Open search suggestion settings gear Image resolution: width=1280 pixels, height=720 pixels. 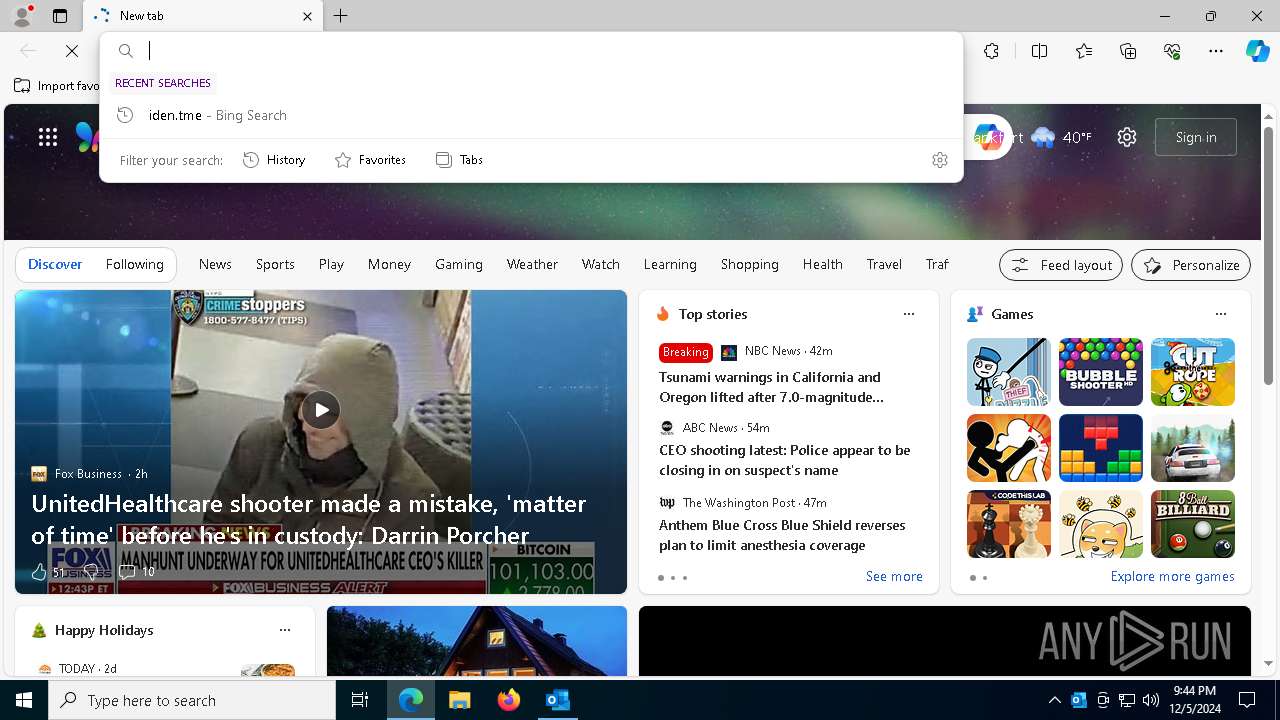pyautogui.click(x=939, y=160)
